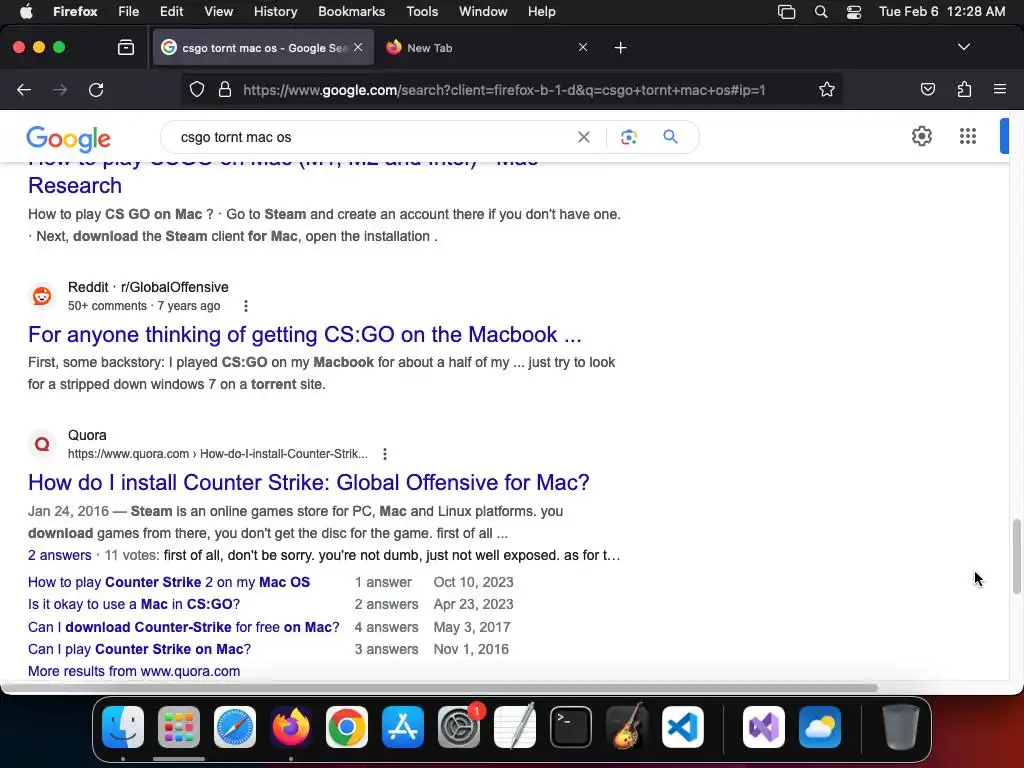Search by image with Google Lens
This screenshot has height=768, width=1024.
pos(629,137)
